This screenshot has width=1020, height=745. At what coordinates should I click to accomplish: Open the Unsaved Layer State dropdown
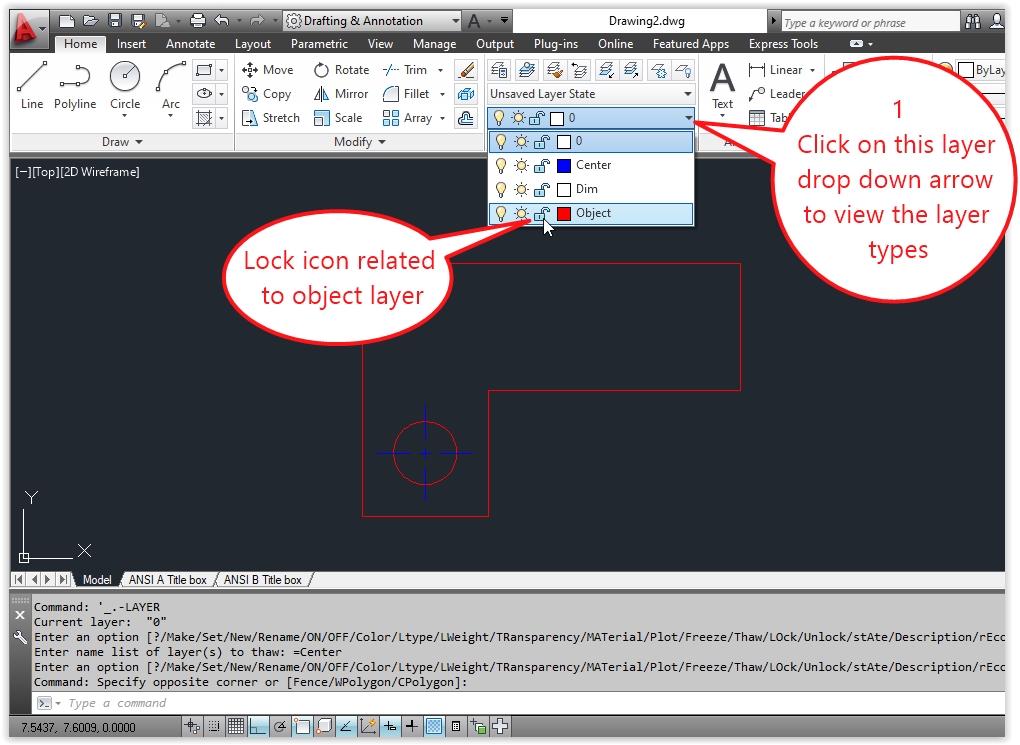coord(686,93)
